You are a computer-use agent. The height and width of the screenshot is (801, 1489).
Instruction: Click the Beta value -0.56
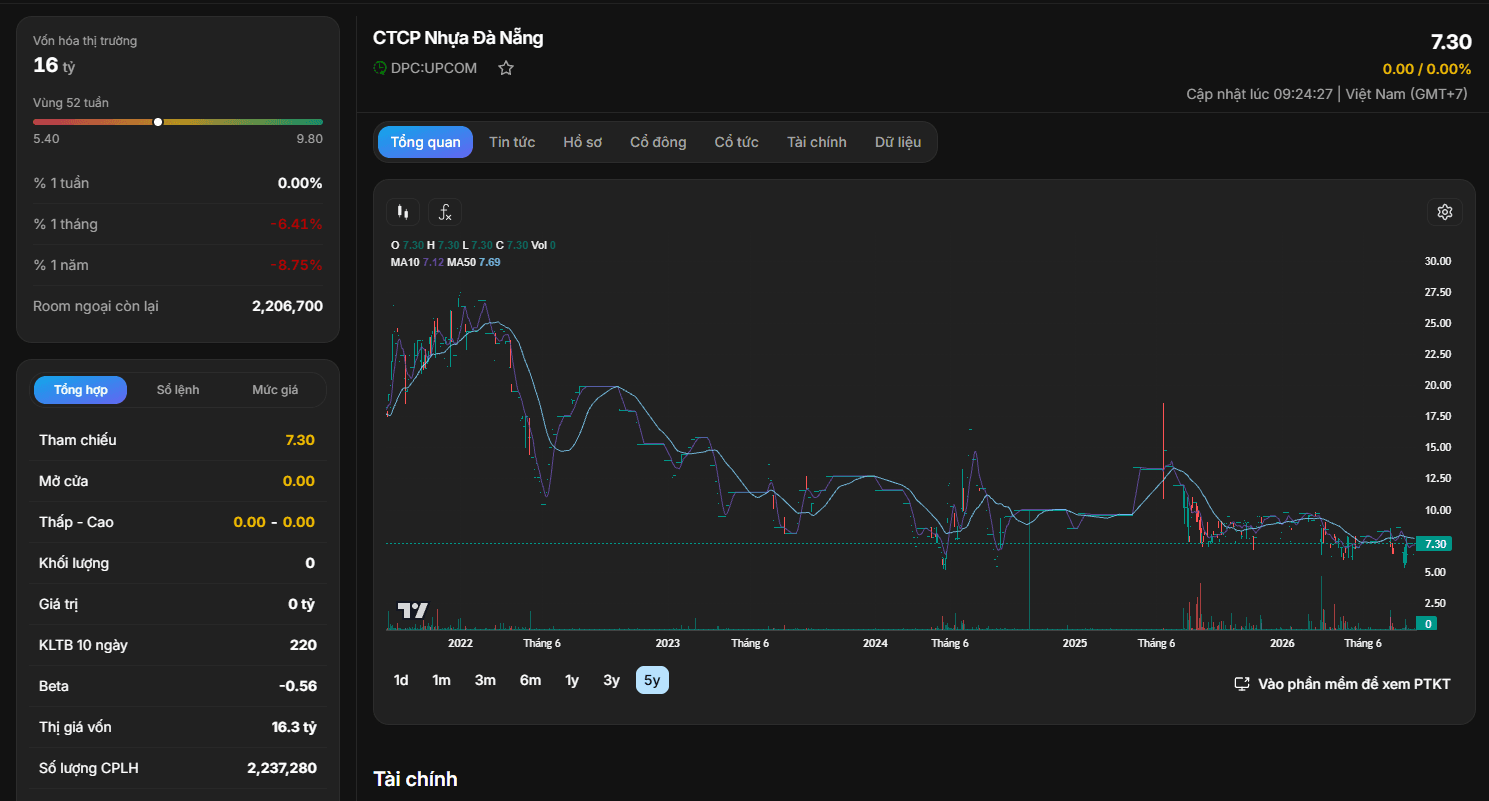tap(298, 686)
